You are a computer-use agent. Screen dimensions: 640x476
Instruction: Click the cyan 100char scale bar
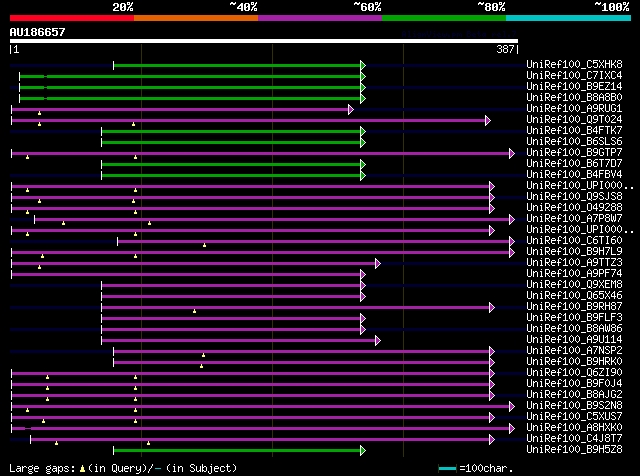tap(447, 468)
